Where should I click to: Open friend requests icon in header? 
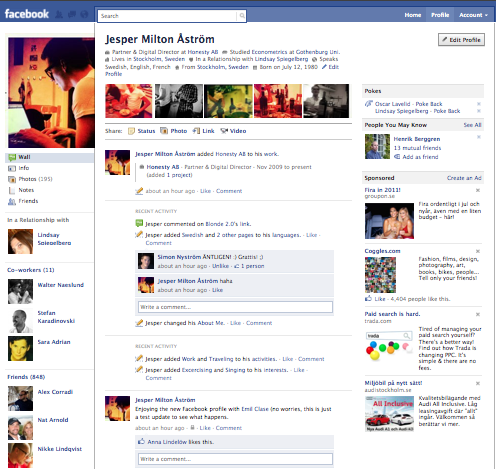(59, 15)
